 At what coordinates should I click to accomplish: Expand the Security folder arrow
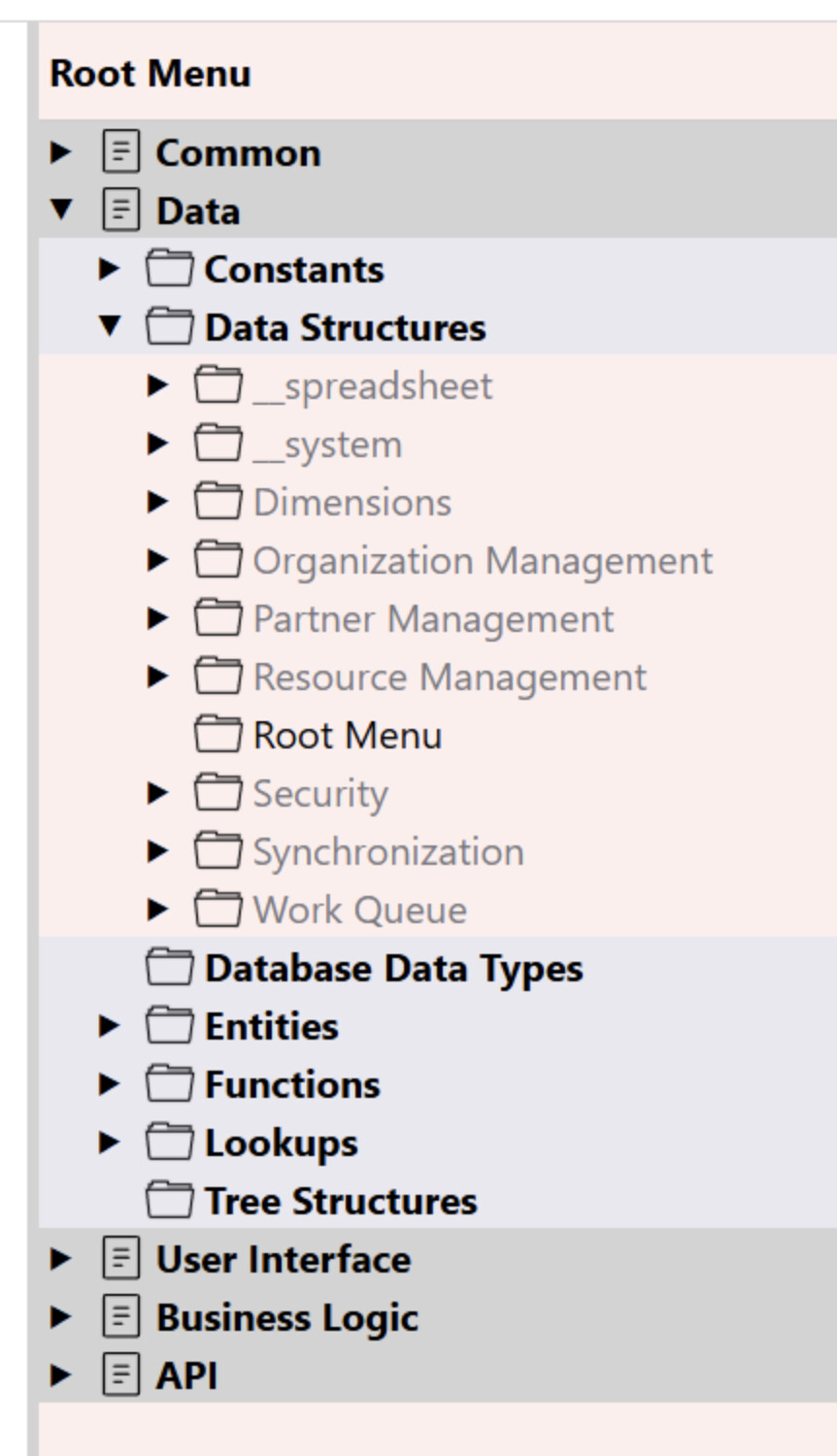pos(158,793)
